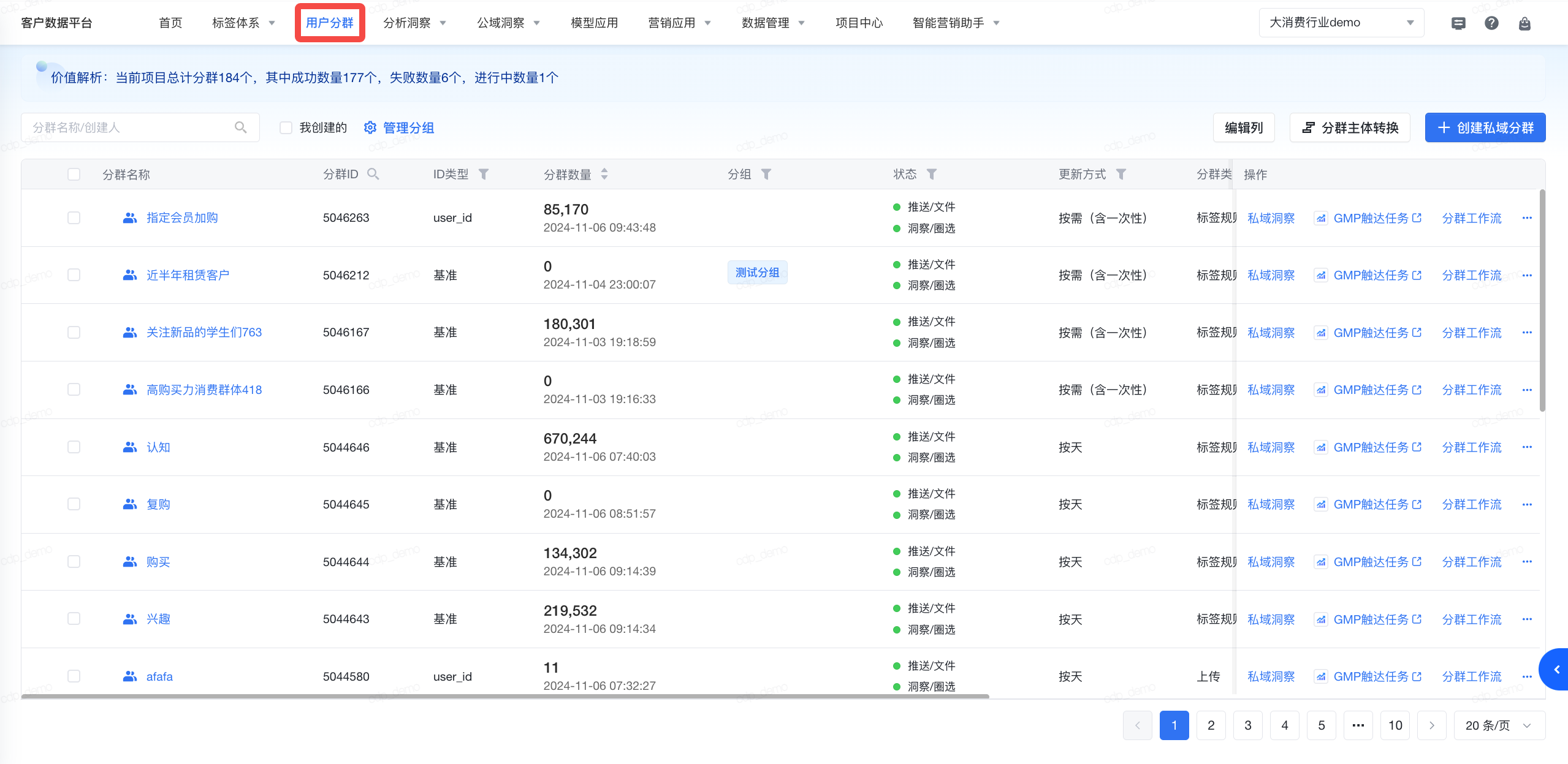Open the user account icon
This screenshot has width=1568, height=764.
click(x=1524, y=23)
